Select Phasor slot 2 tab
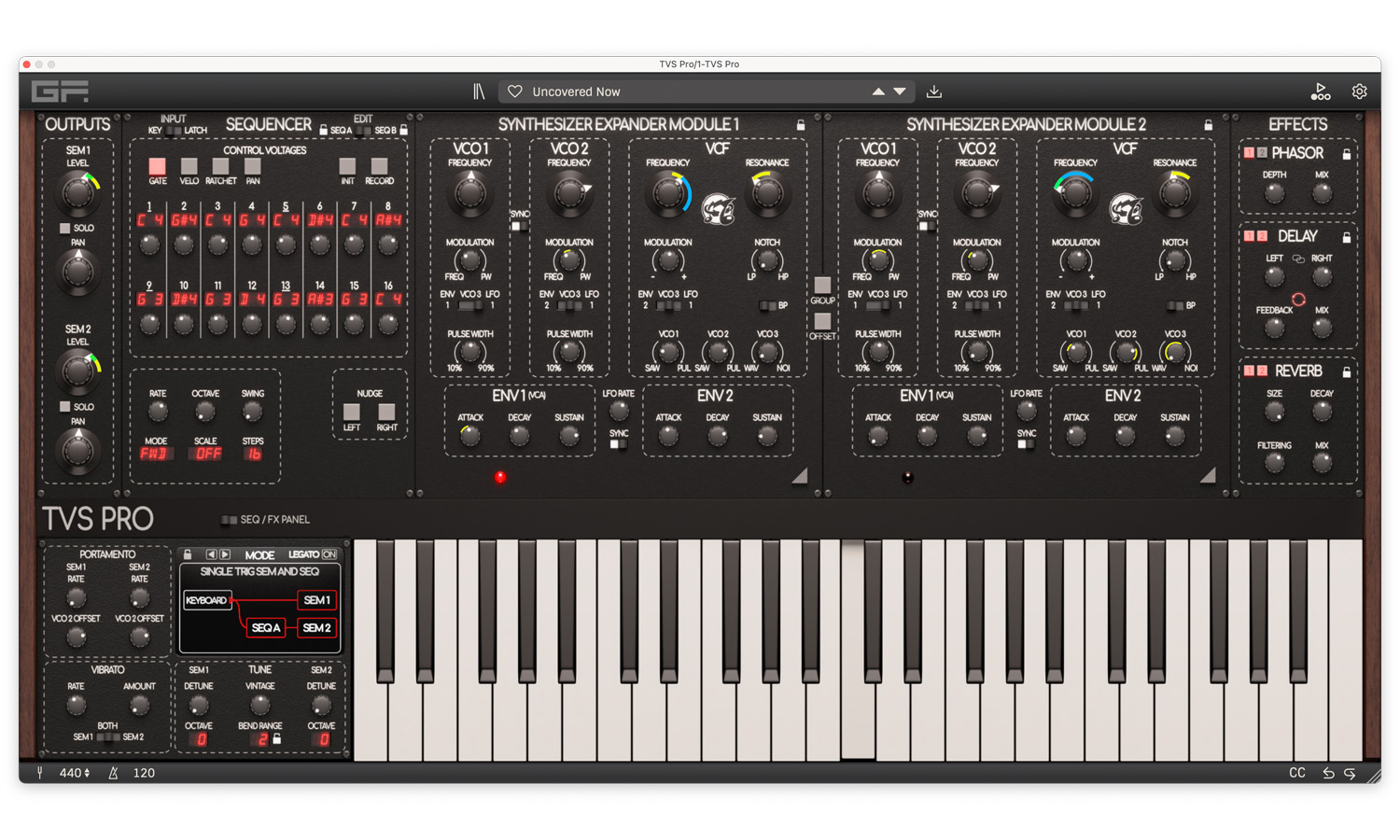 point(1262,153)
